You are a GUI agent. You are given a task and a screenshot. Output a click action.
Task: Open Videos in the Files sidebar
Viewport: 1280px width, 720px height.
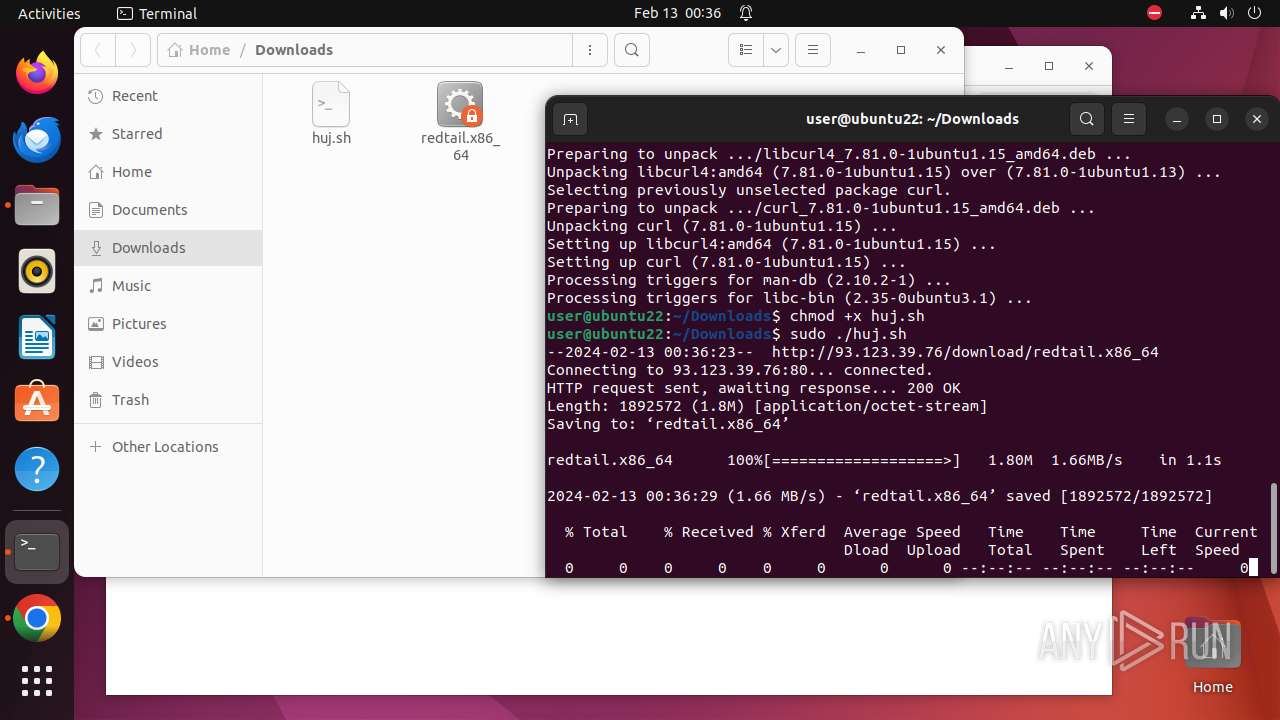168,362
